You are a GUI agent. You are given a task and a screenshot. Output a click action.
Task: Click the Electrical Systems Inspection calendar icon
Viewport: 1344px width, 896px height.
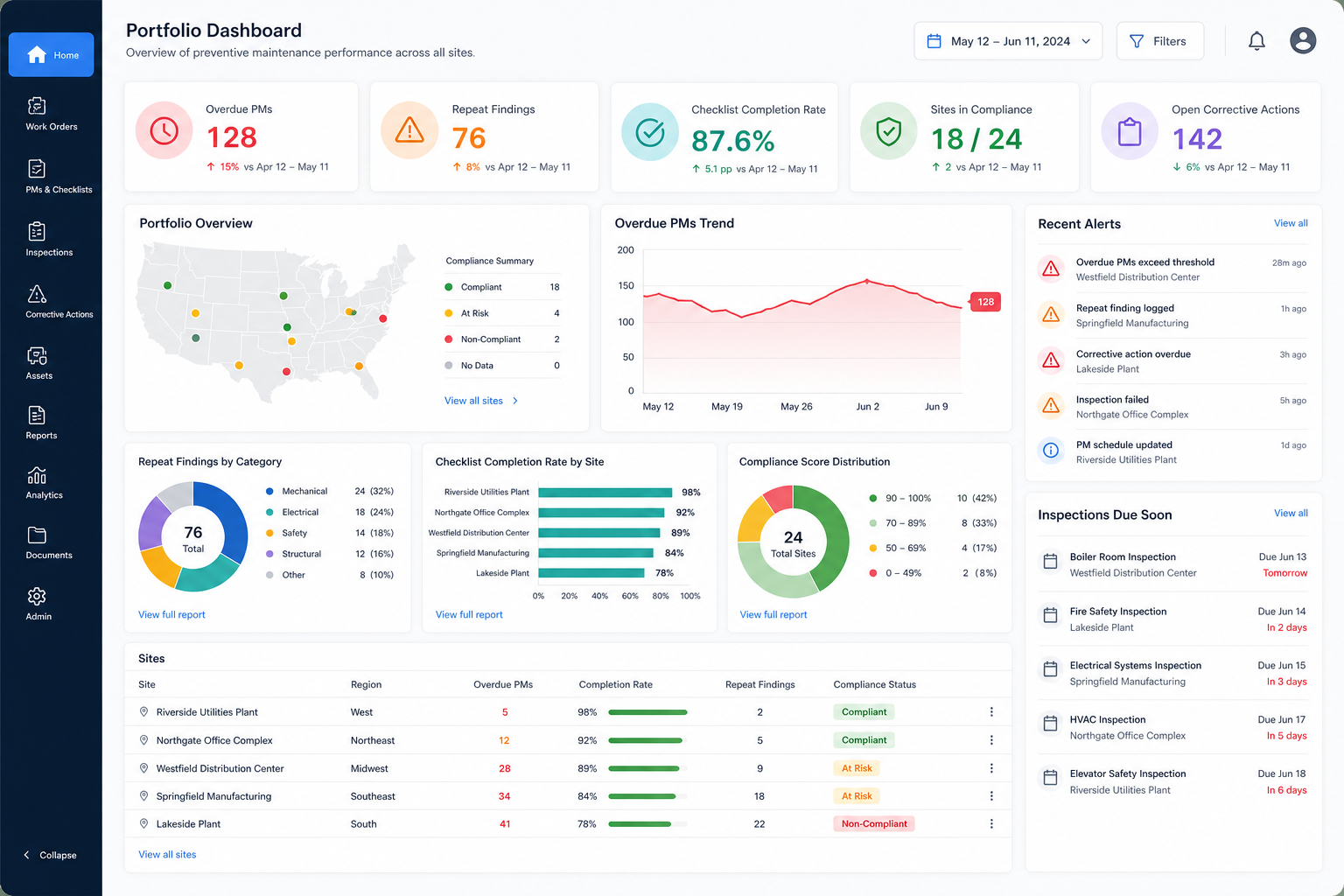(x=1050, y=670)
